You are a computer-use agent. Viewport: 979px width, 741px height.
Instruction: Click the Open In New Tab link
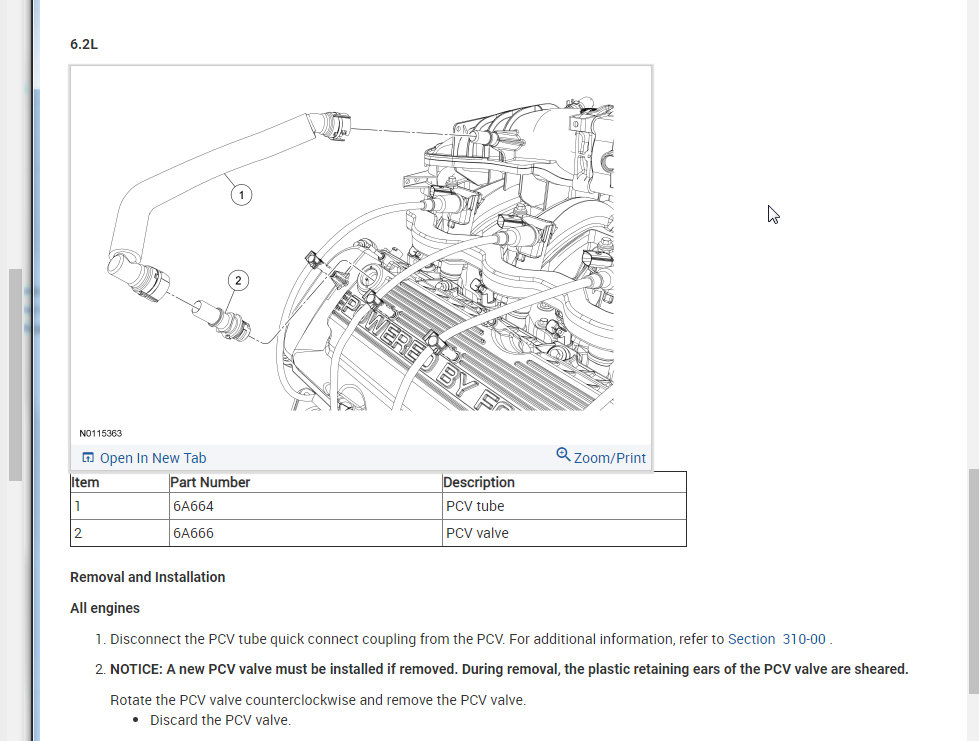tap(152, 458)
